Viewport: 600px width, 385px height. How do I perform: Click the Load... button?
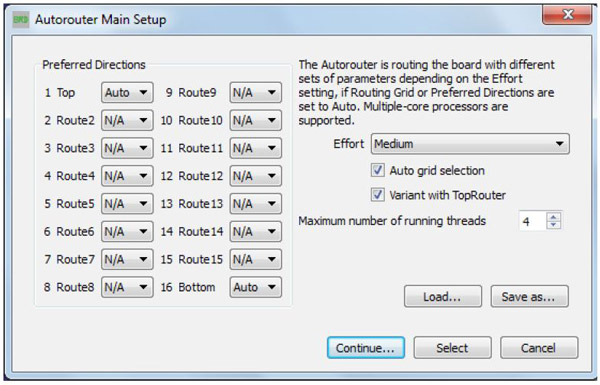(x=443, y=296)
